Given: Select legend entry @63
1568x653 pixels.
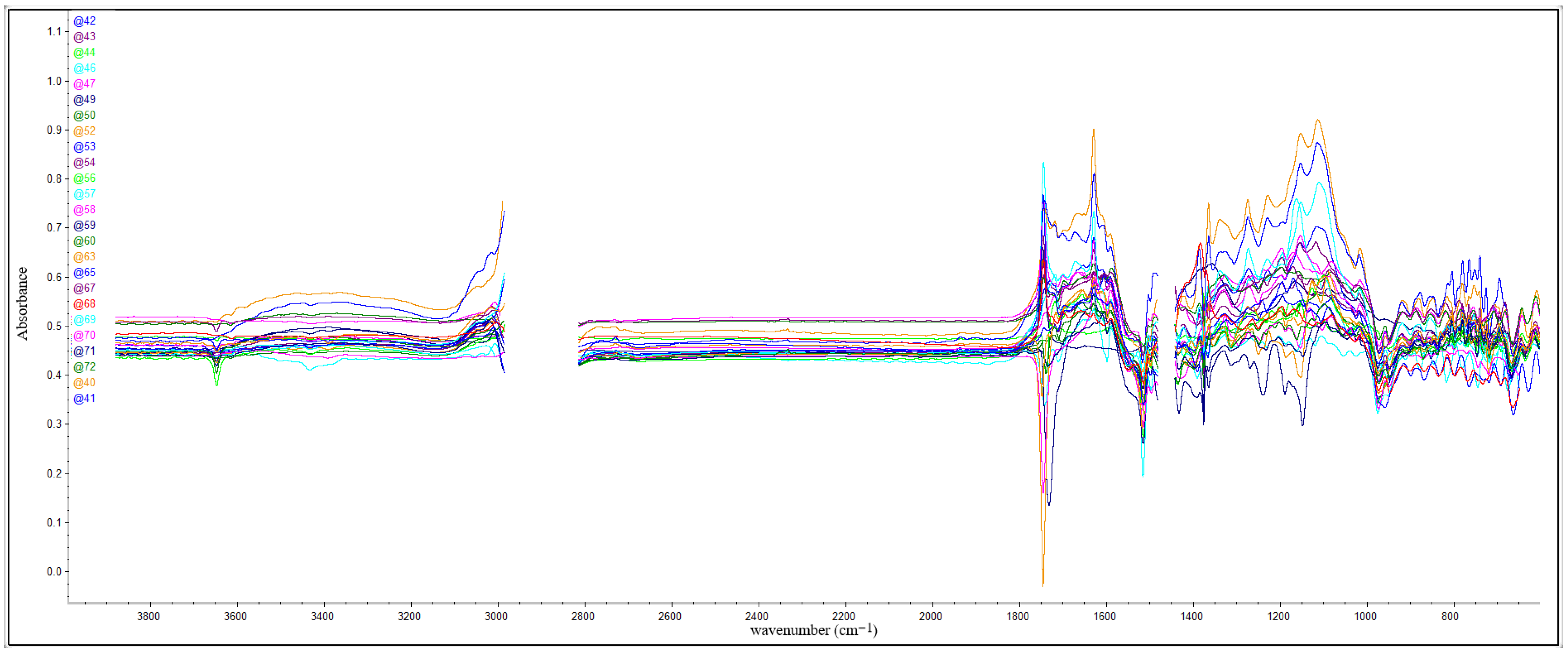Looking at the screenshot, I should [x=84, y=257].
